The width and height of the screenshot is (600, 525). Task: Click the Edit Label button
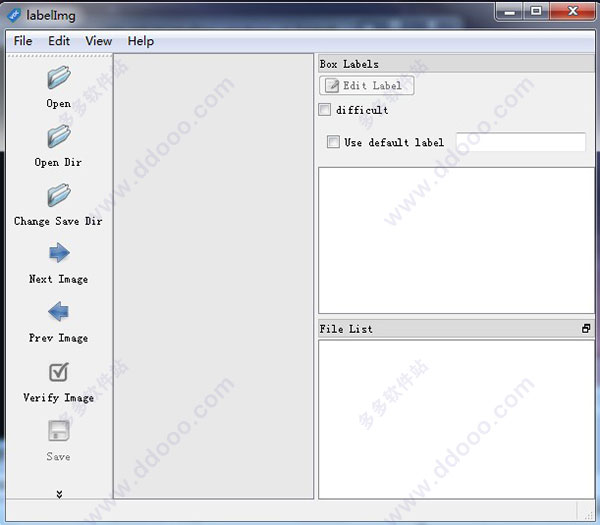point(367,85)
